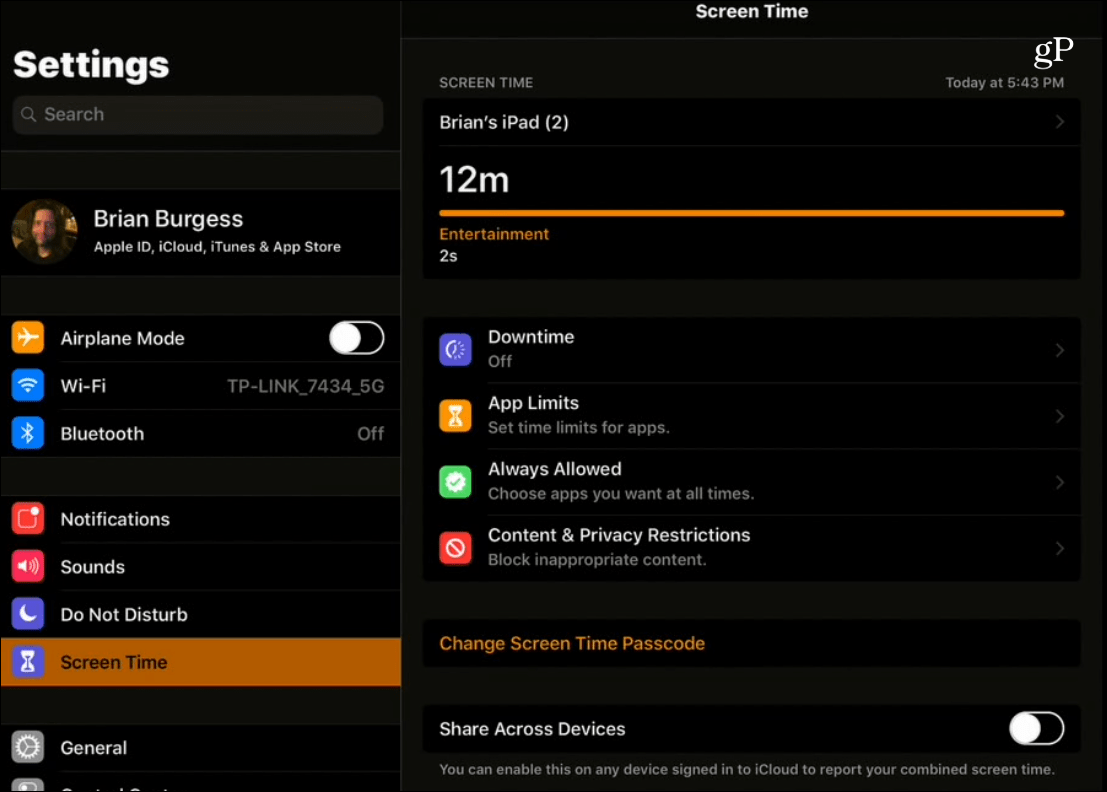Viewport: 1107px width, 792px height.
Task: Click the search magnifier icon
Action: [28, 114]
